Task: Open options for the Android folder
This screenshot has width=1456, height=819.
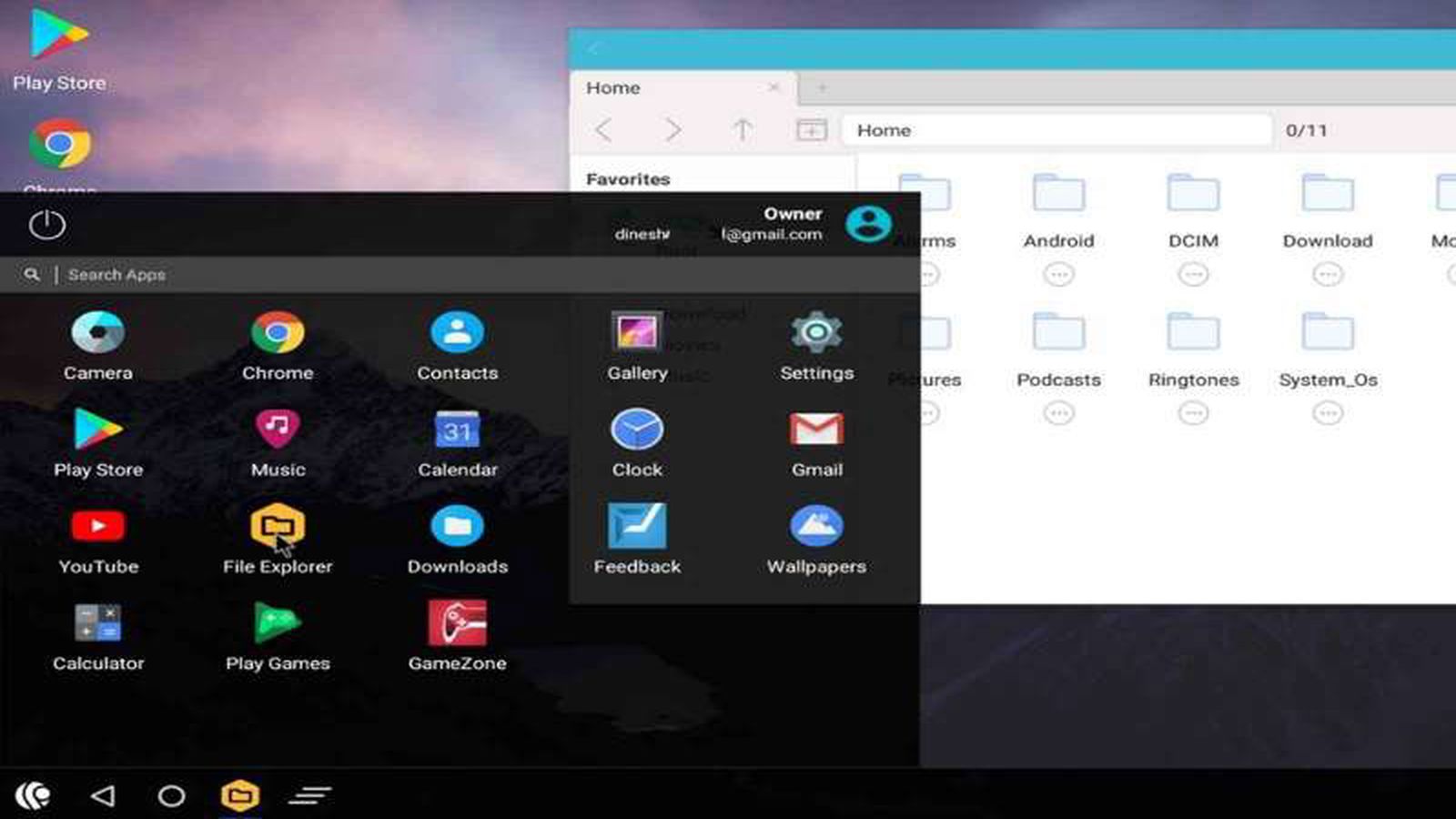Action: point(1058,274)
